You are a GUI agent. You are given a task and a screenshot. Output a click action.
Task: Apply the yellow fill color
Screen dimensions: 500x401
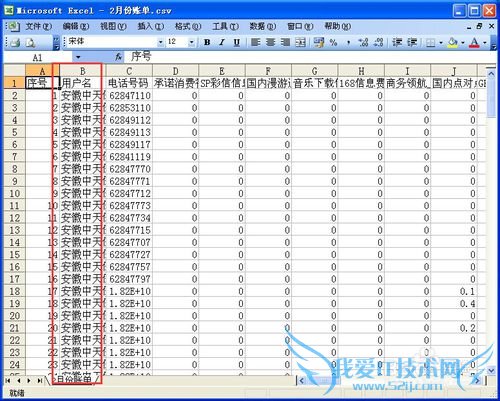(453, 42)
